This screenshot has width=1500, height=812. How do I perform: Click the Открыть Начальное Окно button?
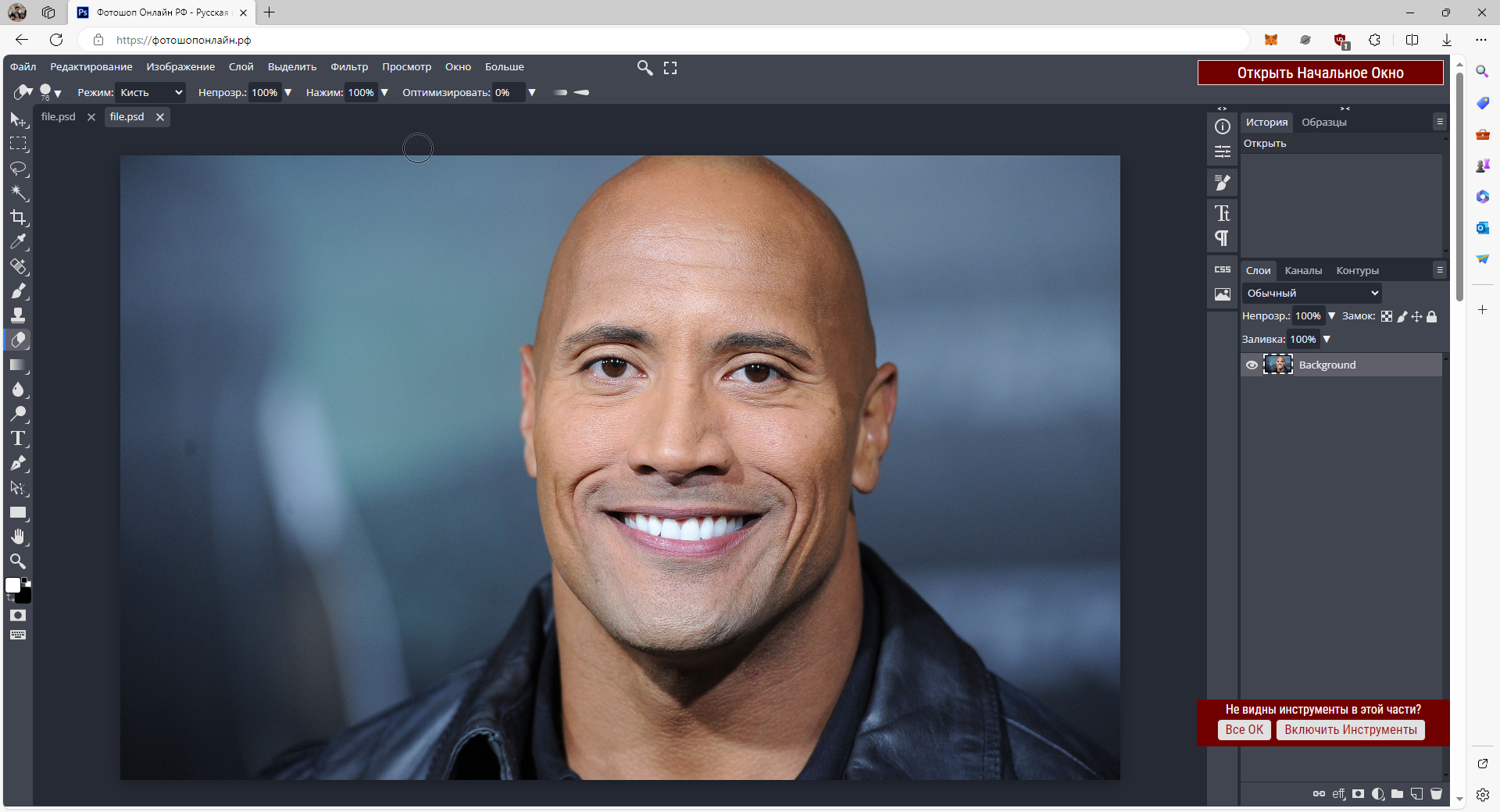(x=1320, y=73)
